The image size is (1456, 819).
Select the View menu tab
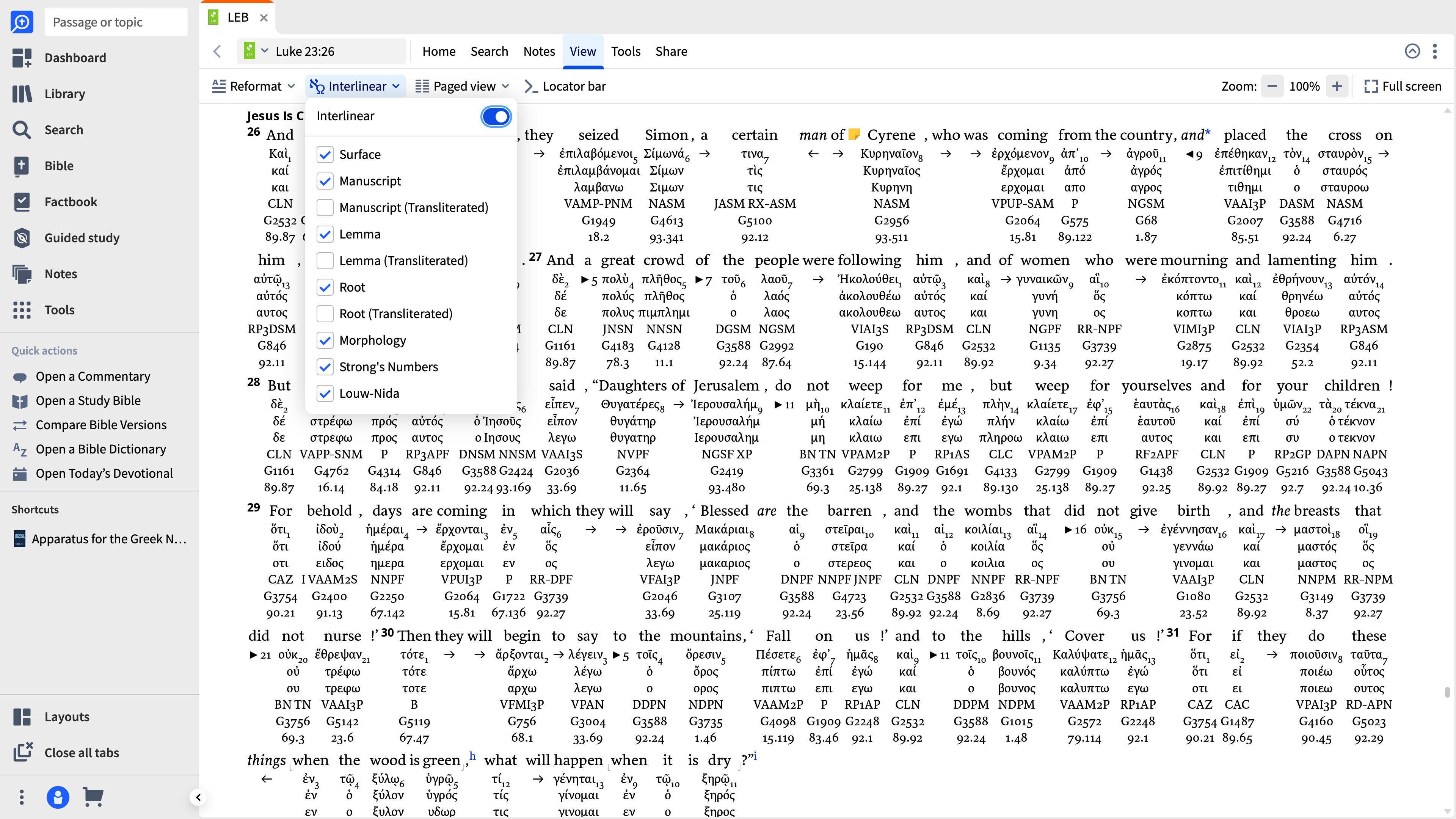[583, 52]
